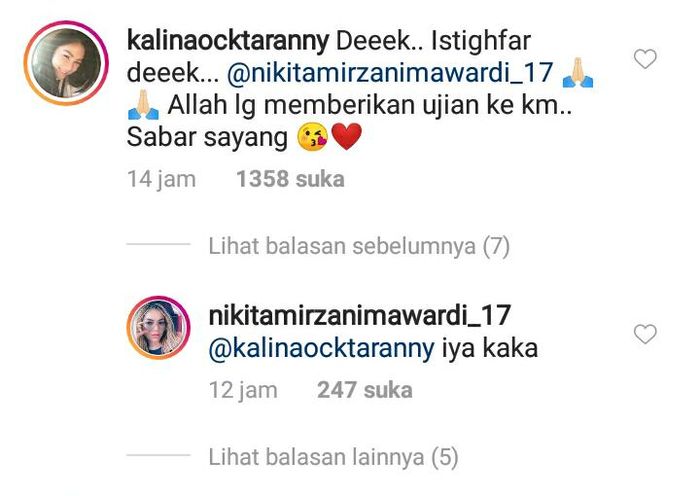
Task: Expand 'Lihat balasan lainnya (5)'
Action: click(x=333, y=457)
